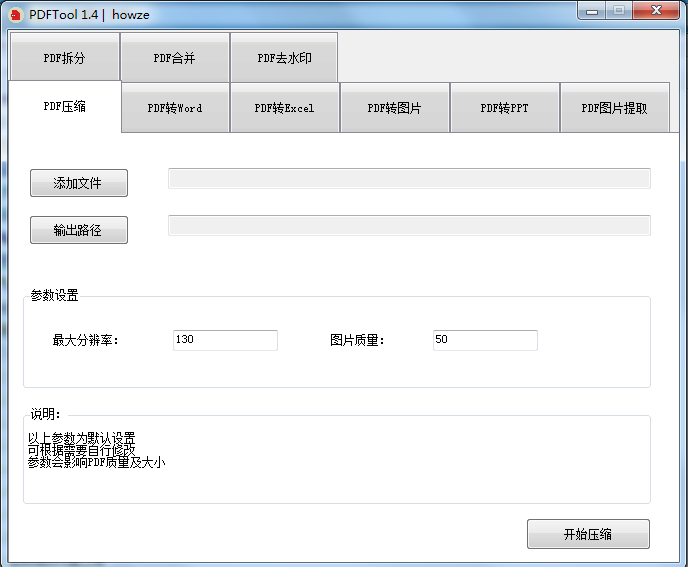This screenshot has height=567, width=688.
Task: Click the 参数设置 group title
Action: click(x=54, y=295)
